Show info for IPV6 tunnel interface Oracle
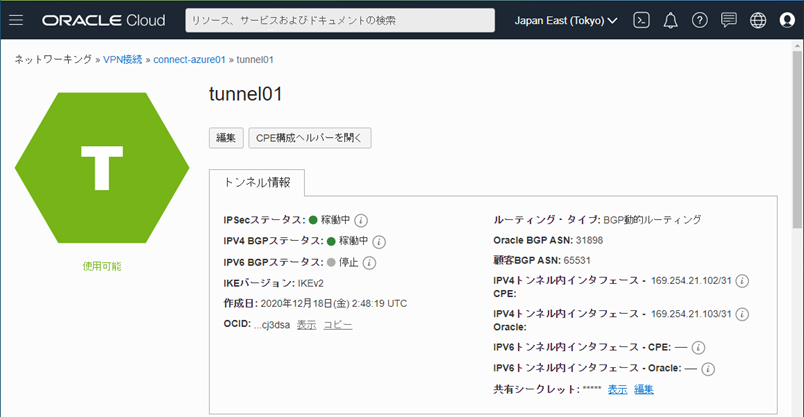 (x=708, y=369)
